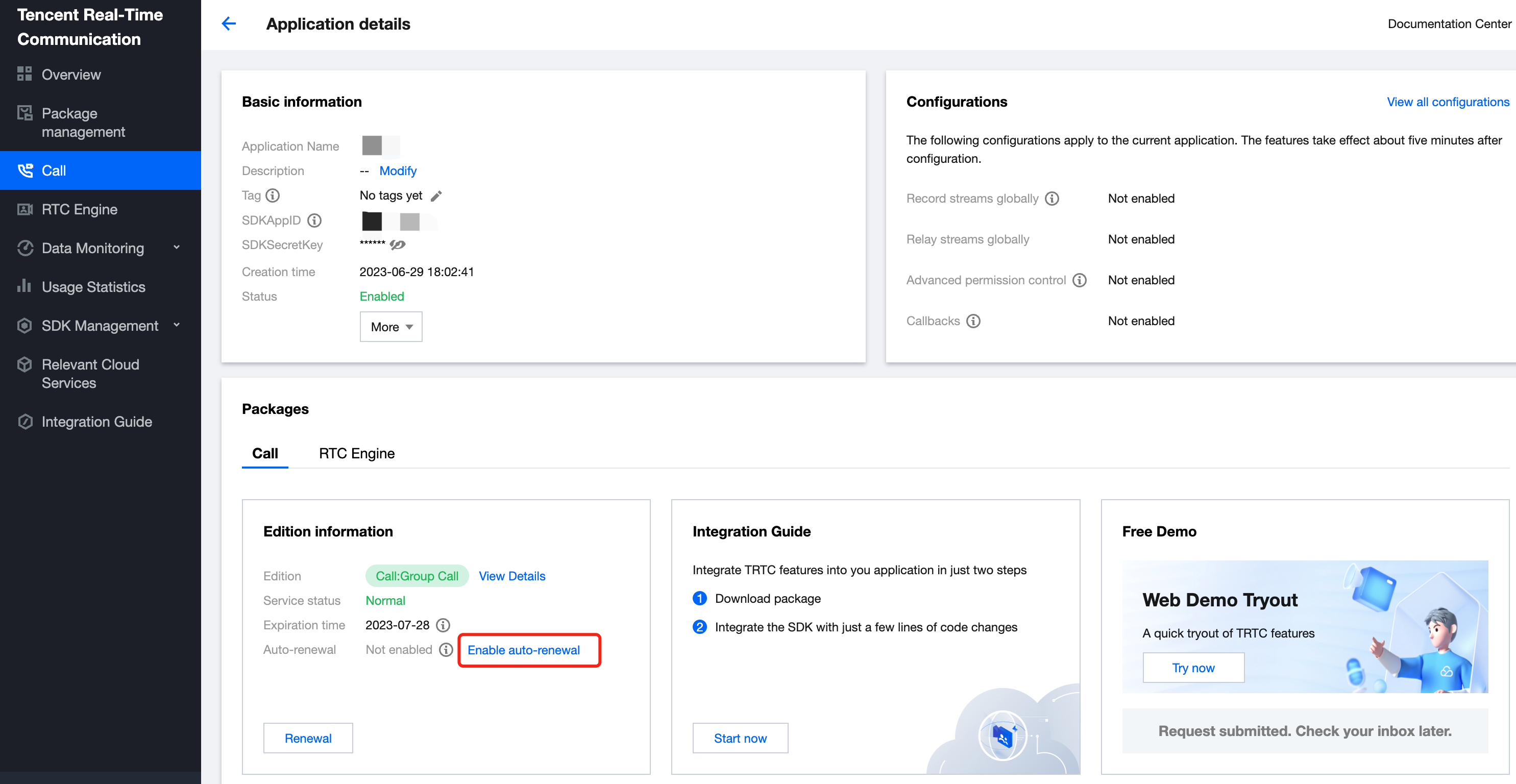1516x784 pixels.
Task: Expand the SDK Management submenu chevron
Action: coord(177,325)
